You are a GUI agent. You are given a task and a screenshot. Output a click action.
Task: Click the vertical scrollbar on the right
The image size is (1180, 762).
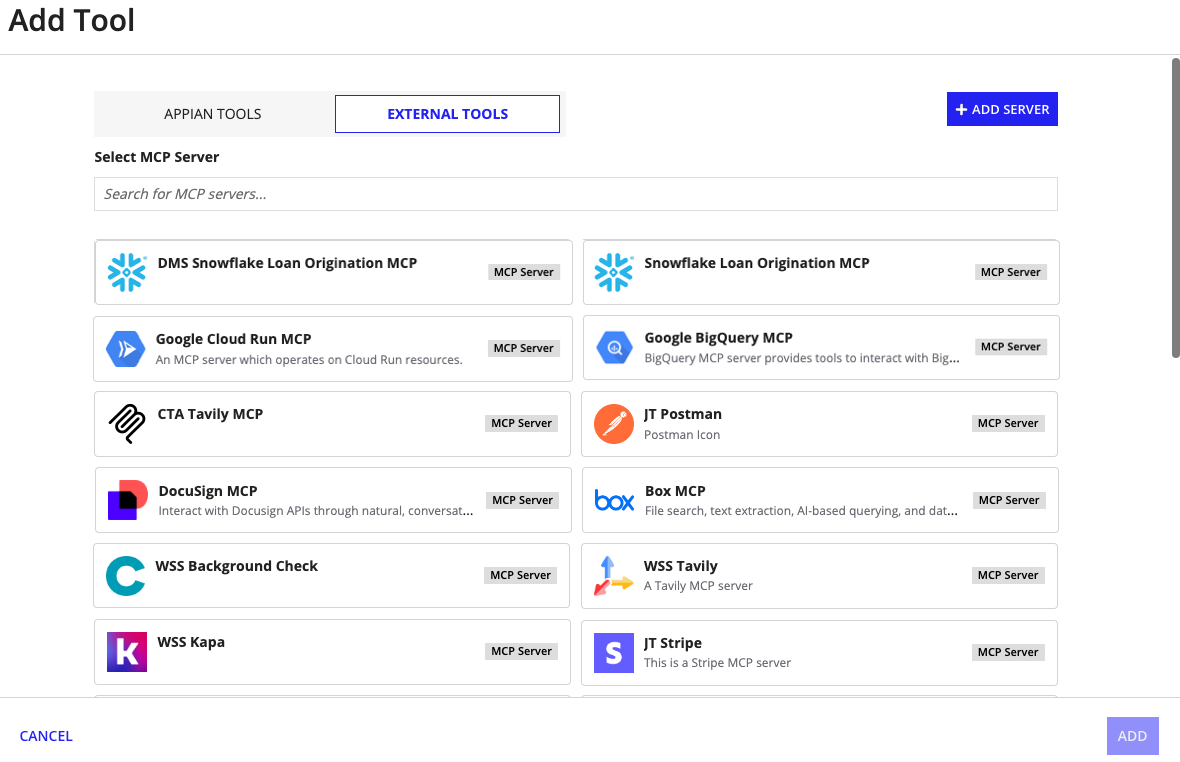coord(1175,207)
